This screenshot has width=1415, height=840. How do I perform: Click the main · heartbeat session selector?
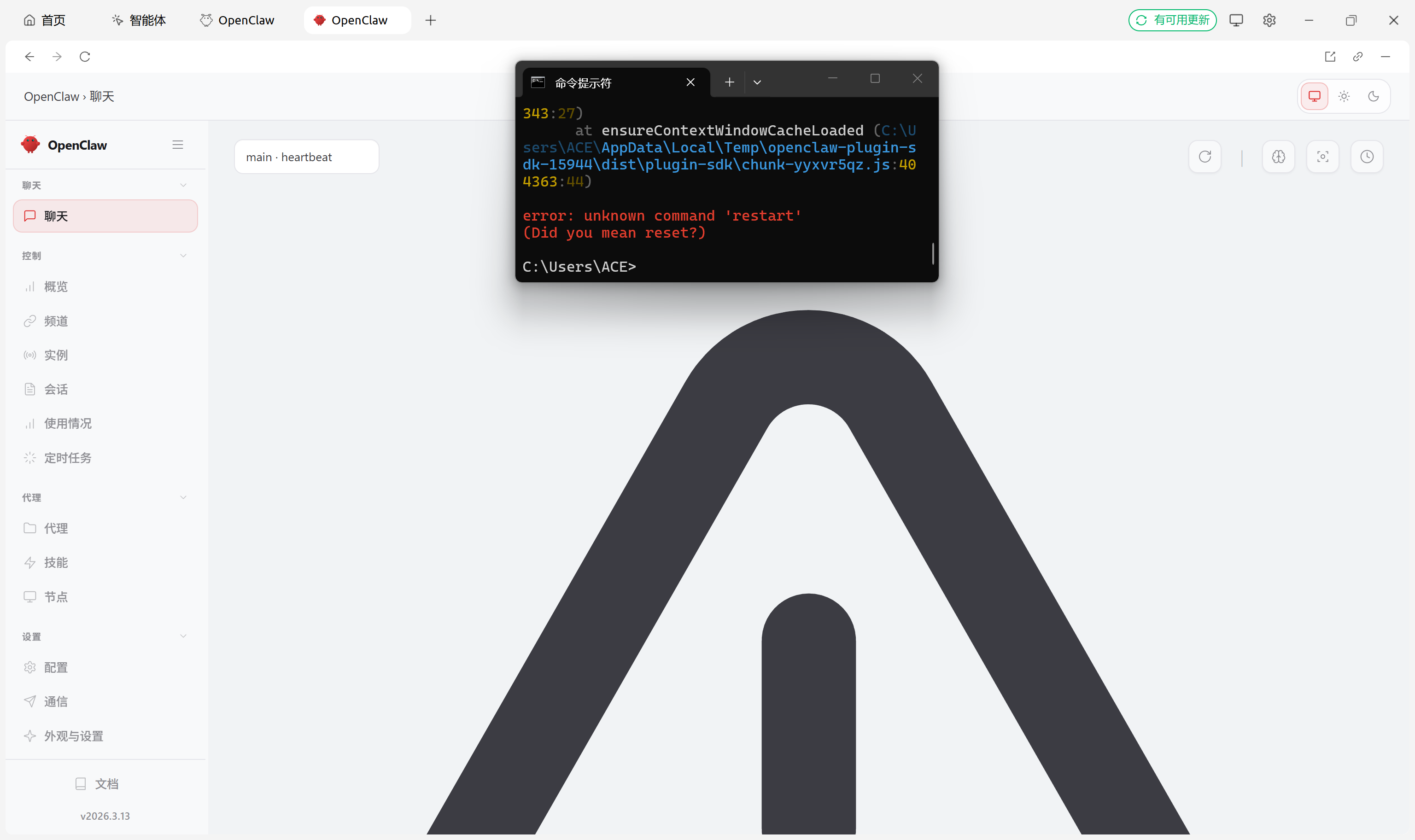(306, 157)
